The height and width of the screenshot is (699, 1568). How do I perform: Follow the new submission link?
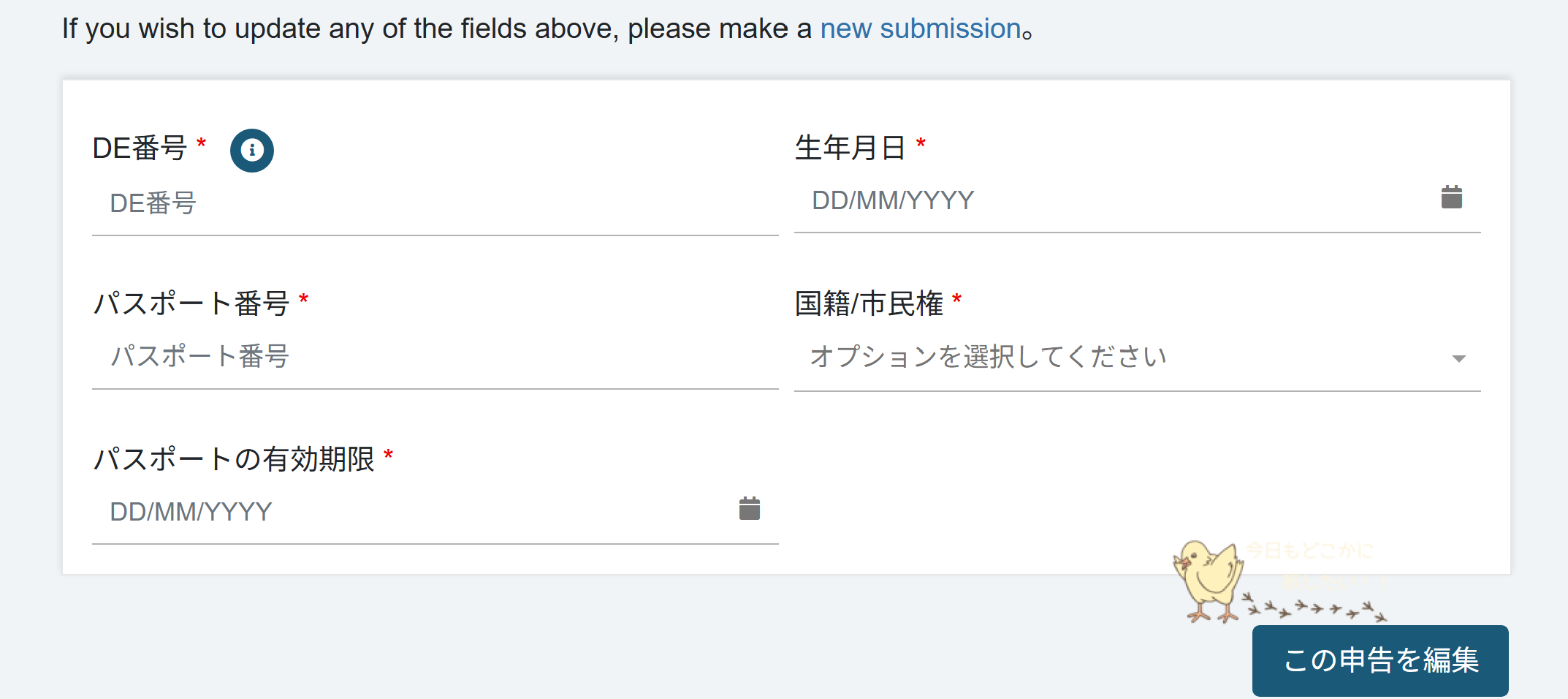click(x=921, y=29)
